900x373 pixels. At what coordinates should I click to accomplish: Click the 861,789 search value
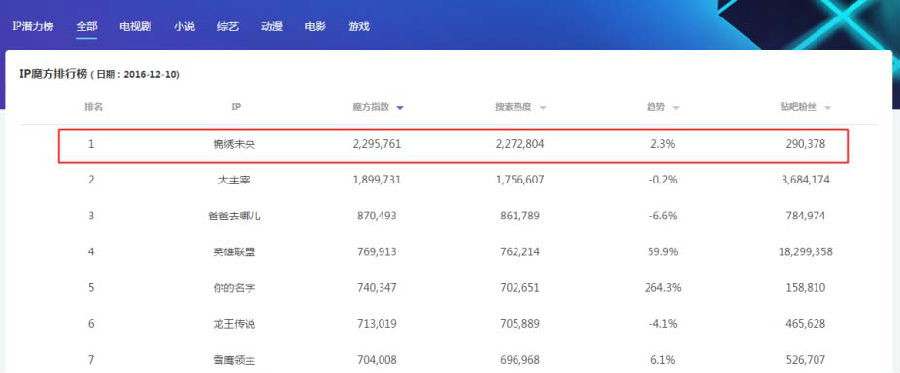[519, 216]
